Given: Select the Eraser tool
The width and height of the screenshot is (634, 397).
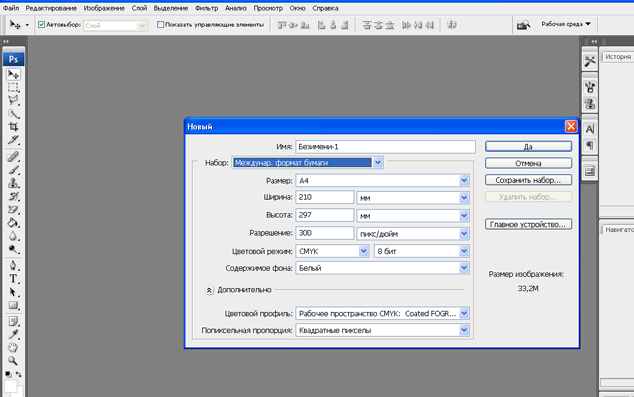Looking at the screenshot, I should pyautogui.click(x=13, y=209).
